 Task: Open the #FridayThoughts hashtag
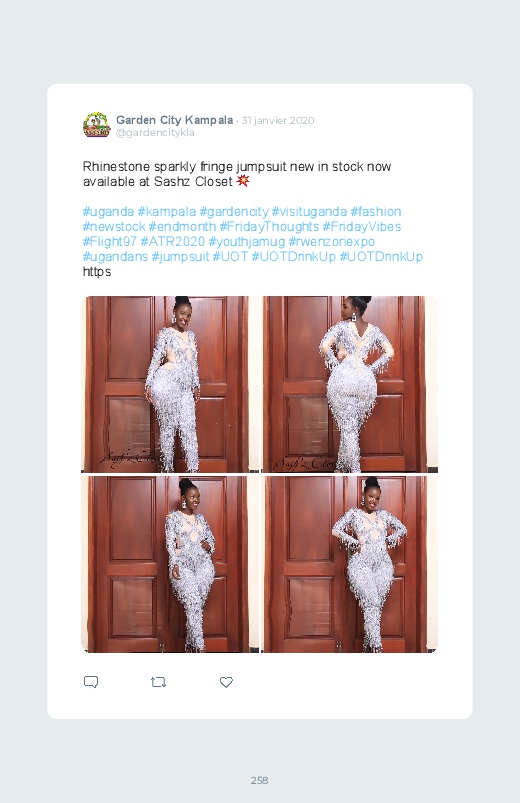coord(269,226)
